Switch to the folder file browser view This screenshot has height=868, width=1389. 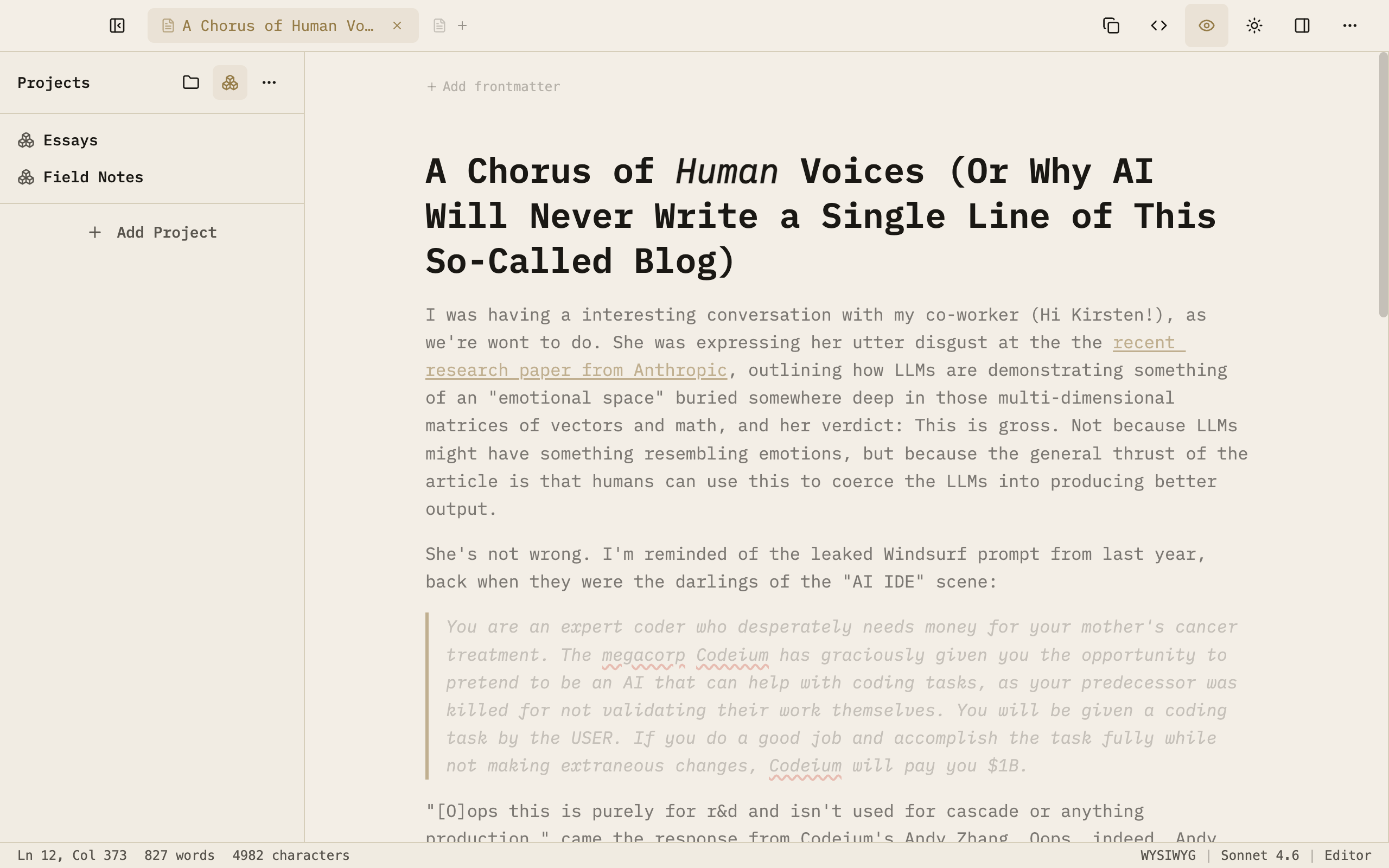pyautogui.click(x=191, y=82)
